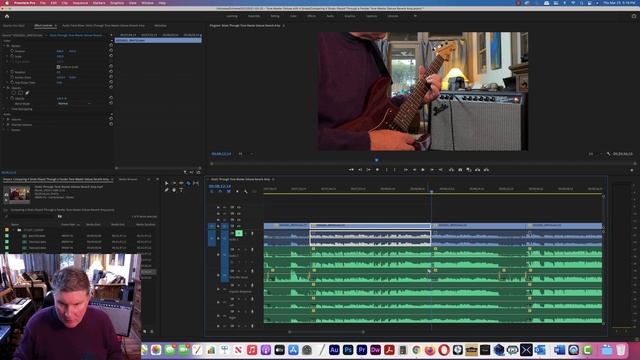
Task: Switch to Audio Track Mixer tab
Action: (103, 26)
